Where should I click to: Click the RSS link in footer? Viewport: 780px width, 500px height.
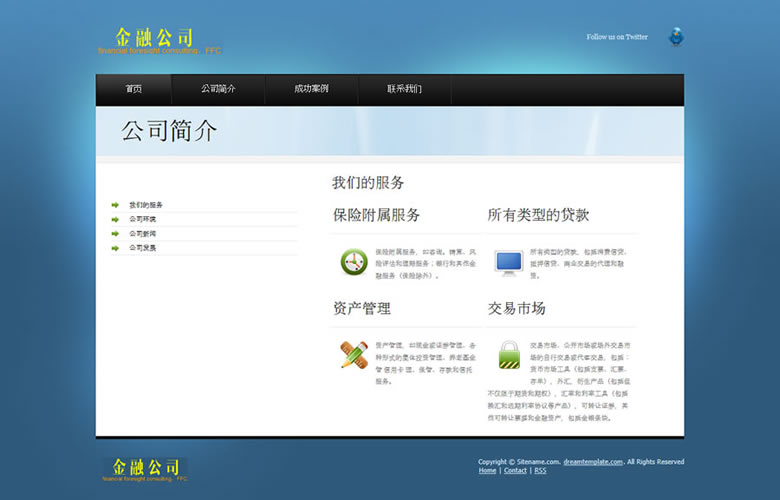click(540, 471)
